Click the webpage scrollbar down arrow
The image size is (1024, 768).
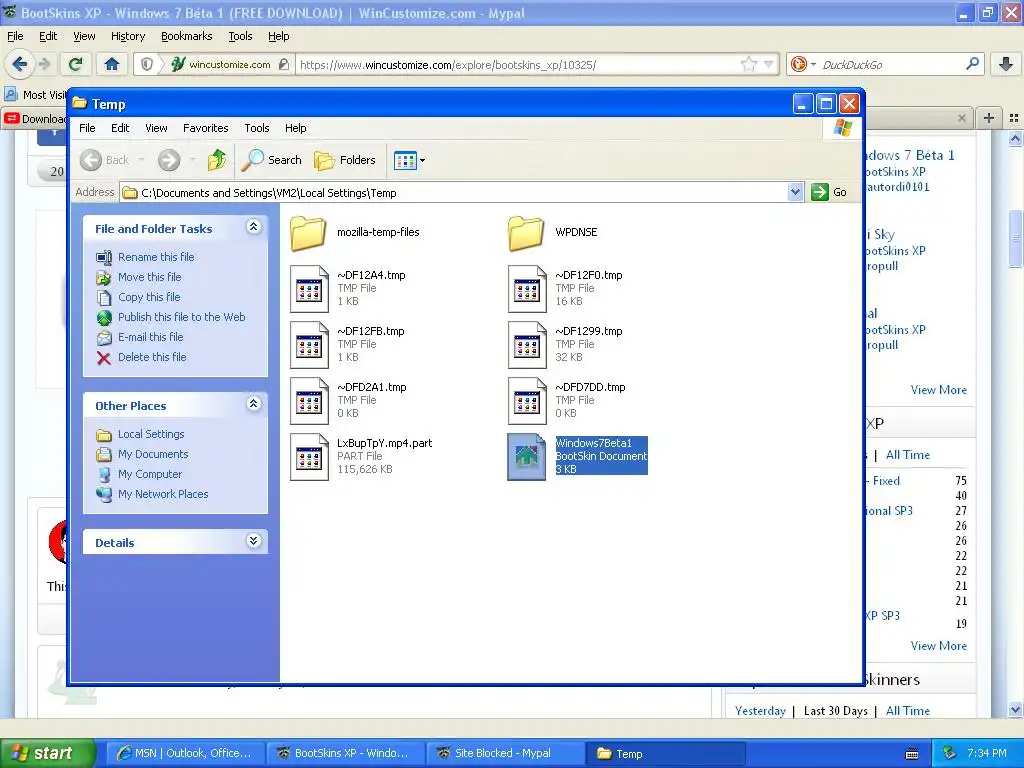pos(1015,709)
